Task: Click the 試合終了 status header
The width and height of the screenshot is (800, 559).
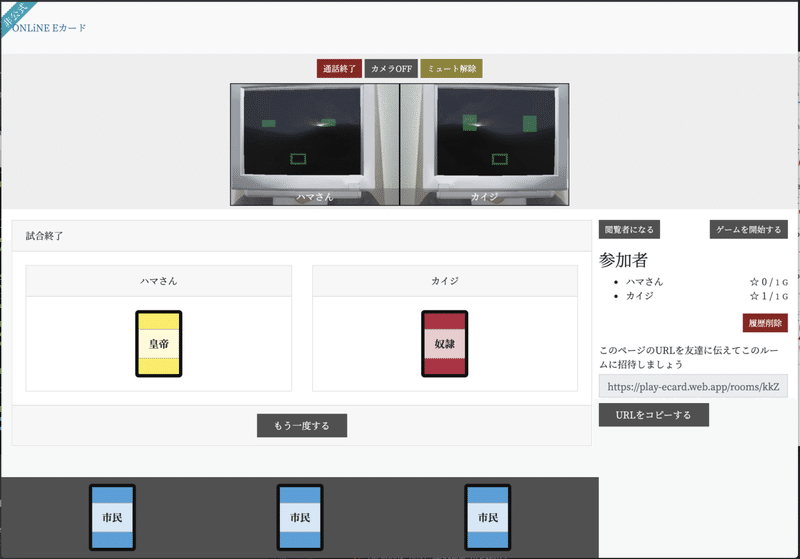Action: point(302,236)
